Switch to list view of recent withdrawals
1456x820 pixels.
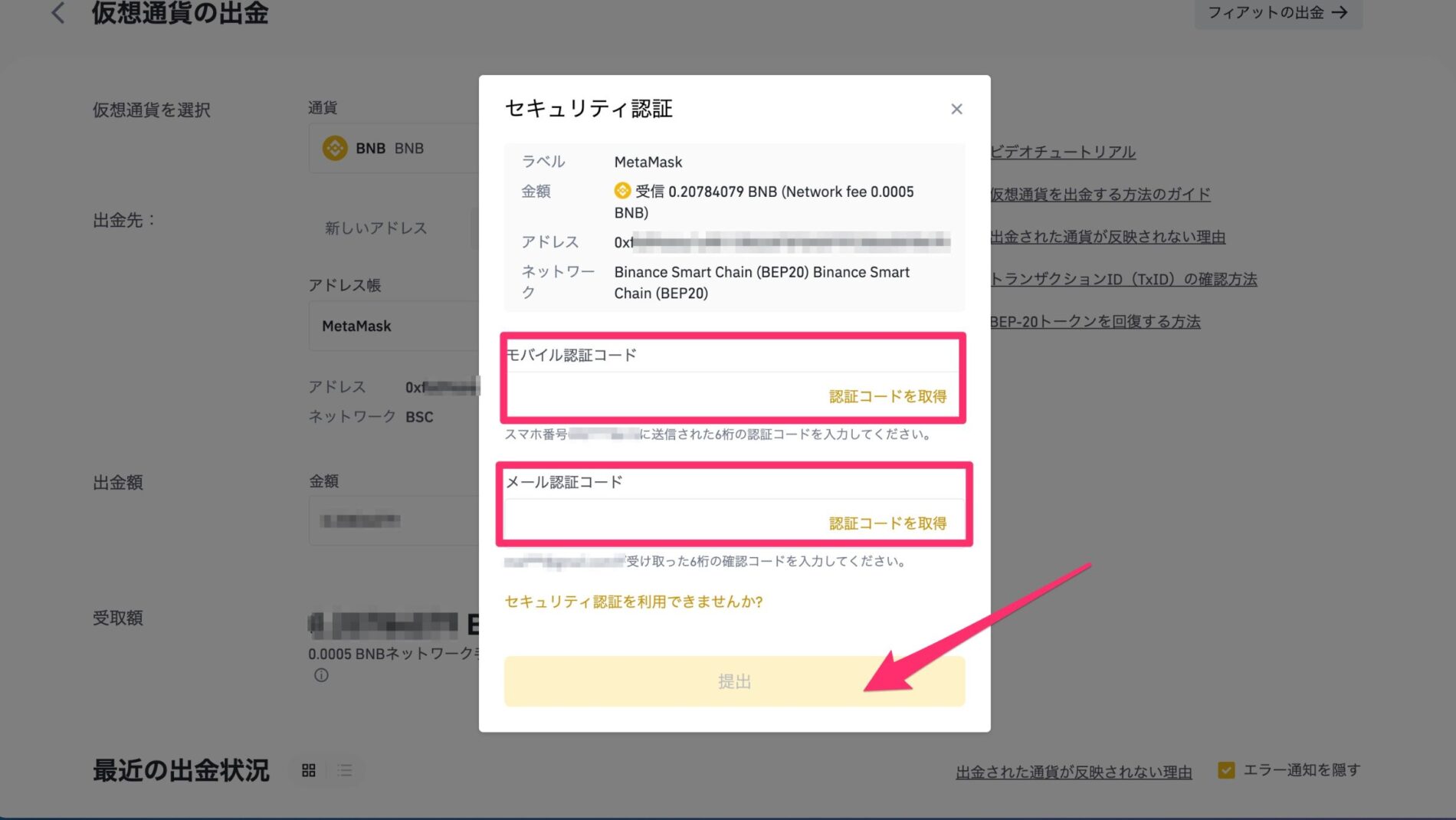click(x=345, y=770)
